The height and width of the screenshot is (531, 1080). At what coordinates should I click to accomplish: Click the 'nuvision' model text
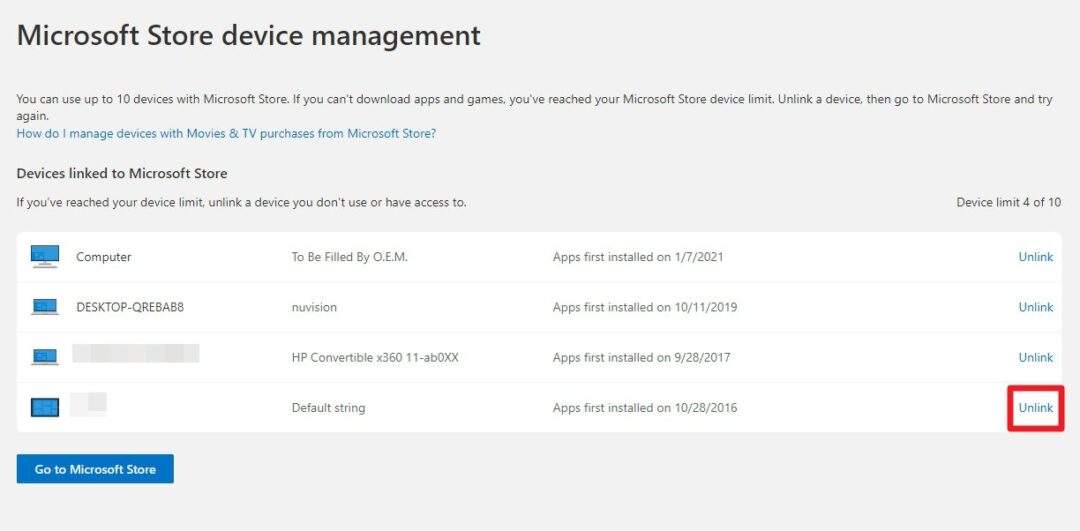point(314,307)
